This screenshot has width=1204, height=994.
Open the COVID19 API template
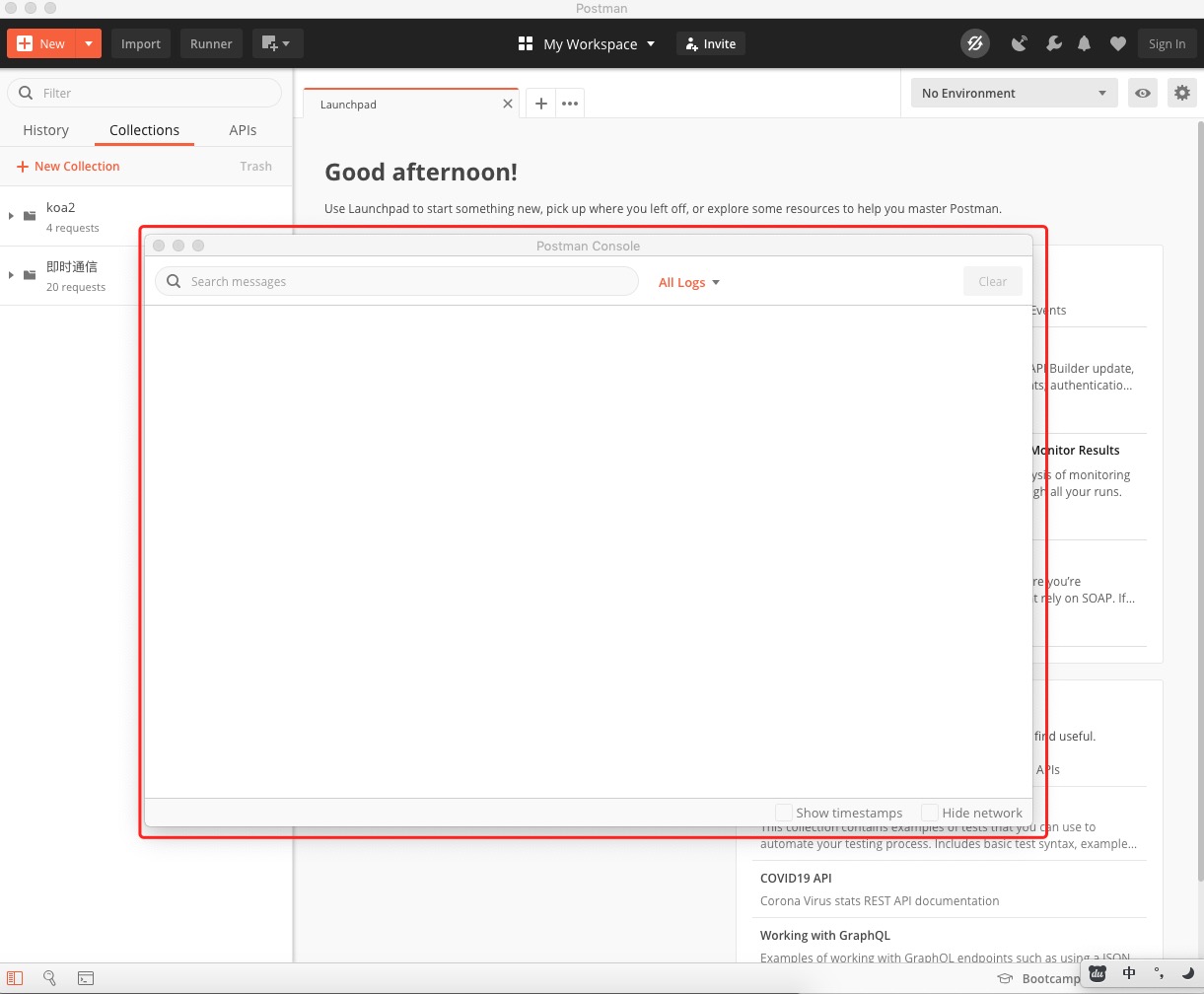tap(796, 878)
